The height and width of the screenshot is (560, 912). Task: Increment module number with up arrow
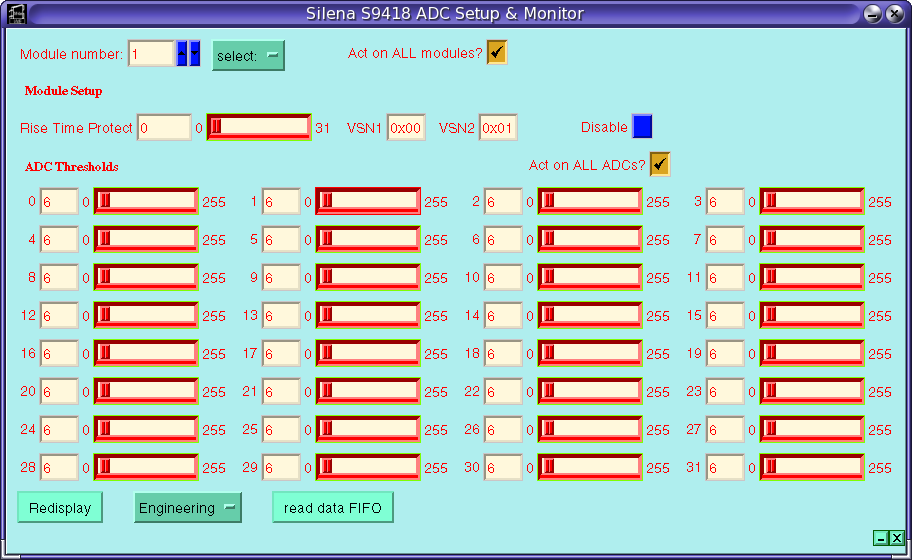click(182, 54)
